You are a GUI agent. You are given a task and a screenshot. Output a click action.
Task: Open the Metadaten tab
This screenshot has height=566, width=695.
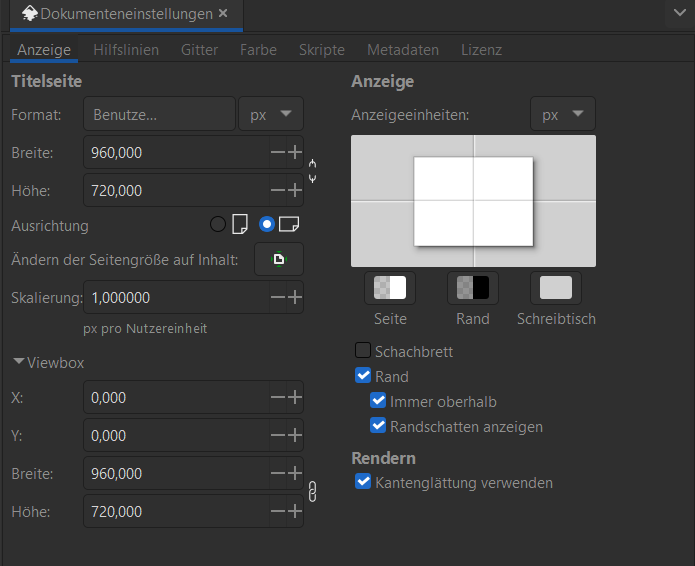tap(403, 50)
